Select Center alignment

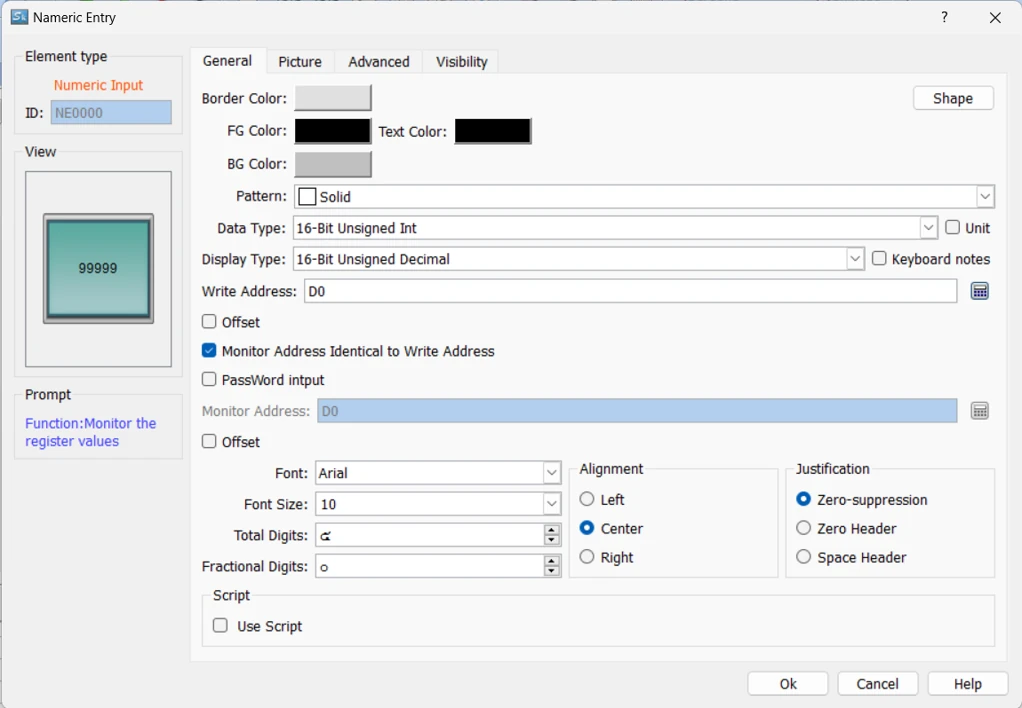587,527
